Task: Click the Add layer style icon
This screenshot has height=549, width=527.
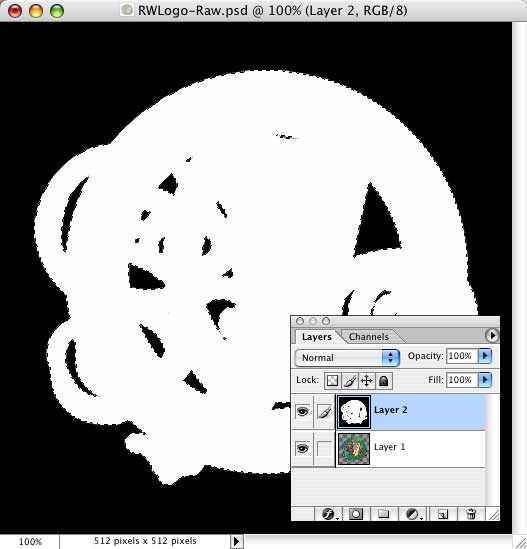Action: click(x=330, y=514)
